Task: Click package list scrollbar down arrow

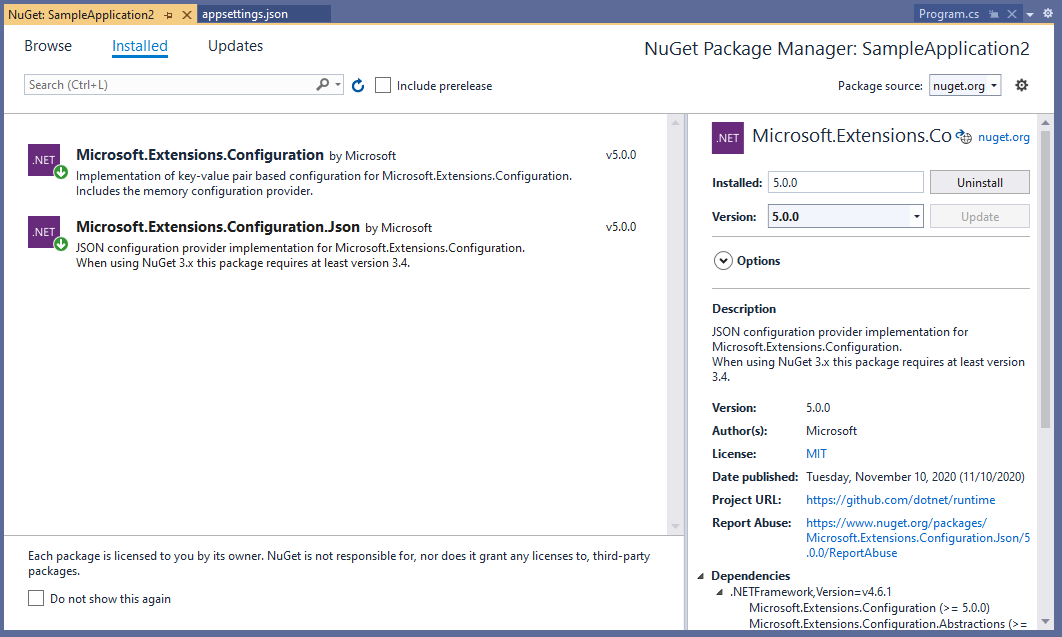Action: coord(675,526)
